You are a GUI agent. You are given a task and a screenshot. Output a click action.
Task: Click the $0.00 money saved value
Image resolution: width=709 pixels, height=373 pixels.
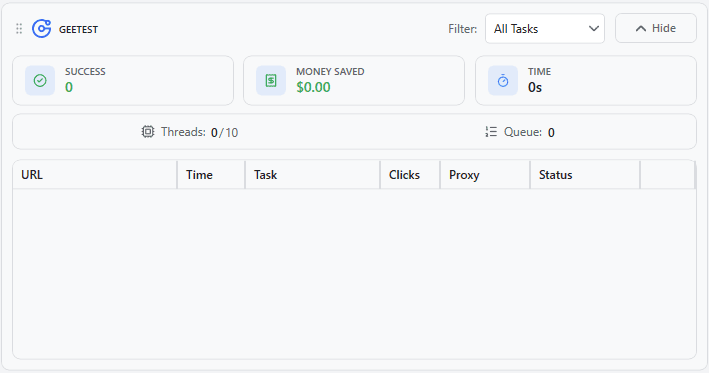point(313,87)
